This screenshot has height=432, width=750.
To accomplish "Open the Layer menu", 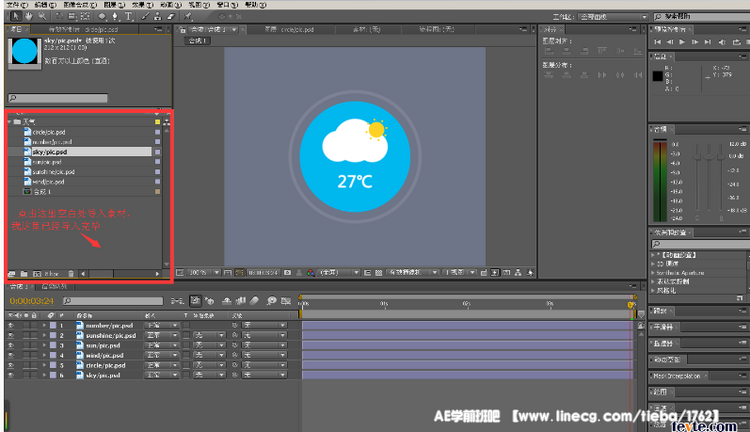I will click(x=114, y=4).
